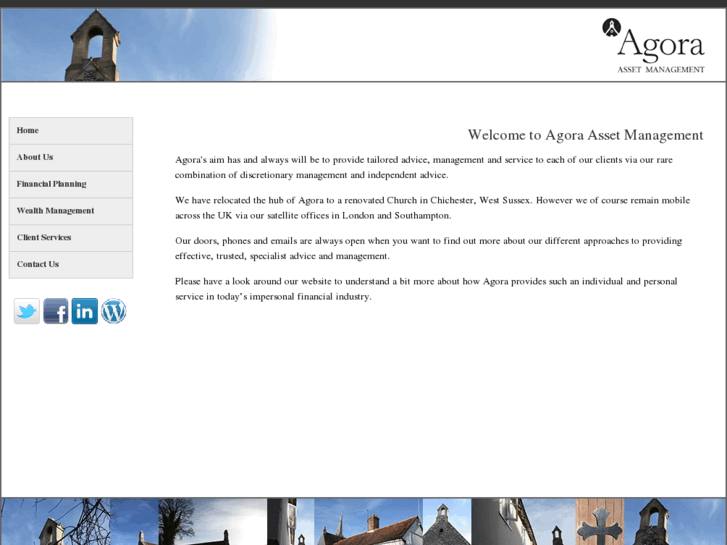Screen dimensions: 727x545
Task: Navigate to Client Services
Action: point(71,238)
